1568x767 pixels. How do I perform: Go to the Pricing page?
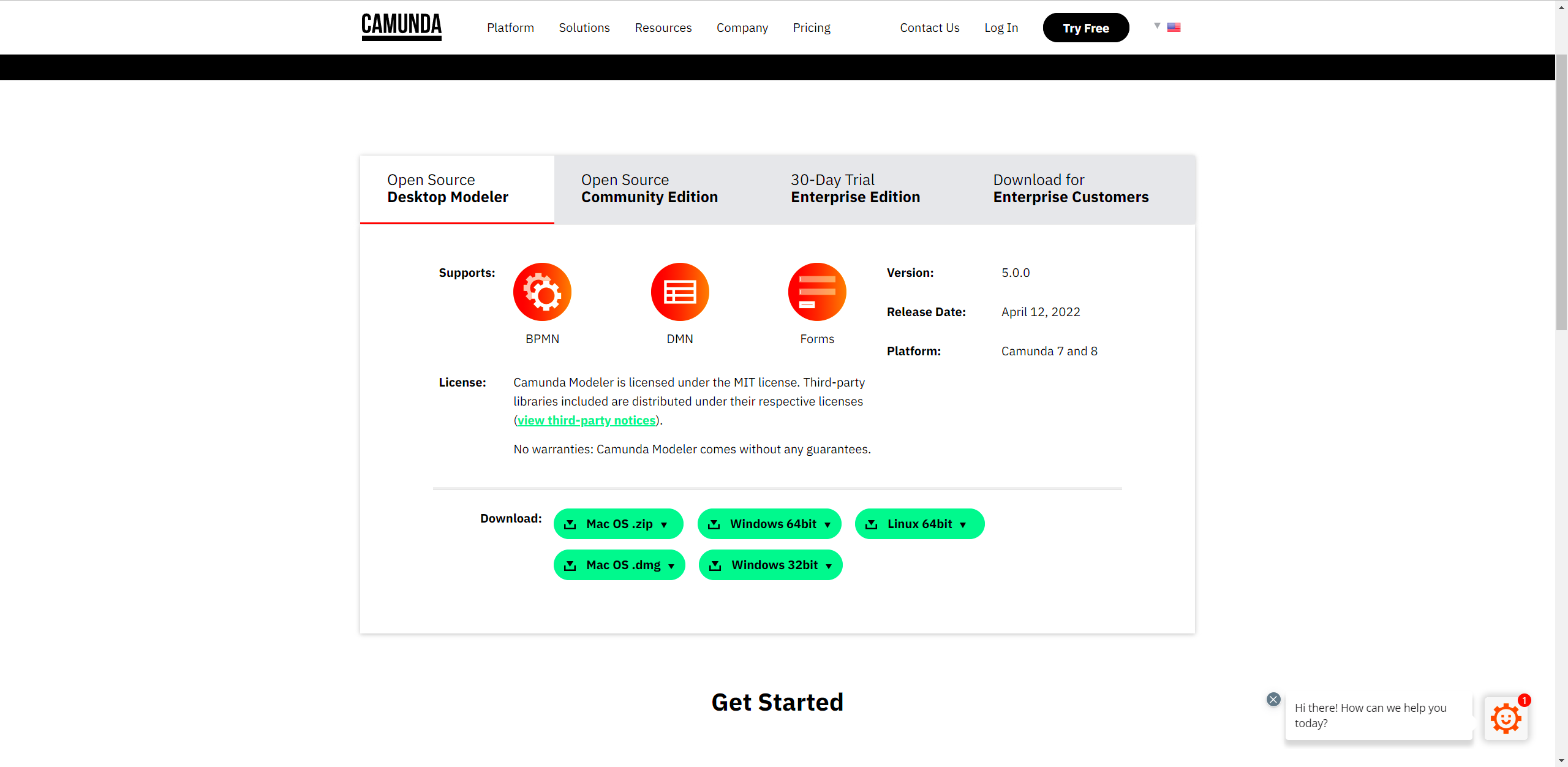[x=812, y=28]
